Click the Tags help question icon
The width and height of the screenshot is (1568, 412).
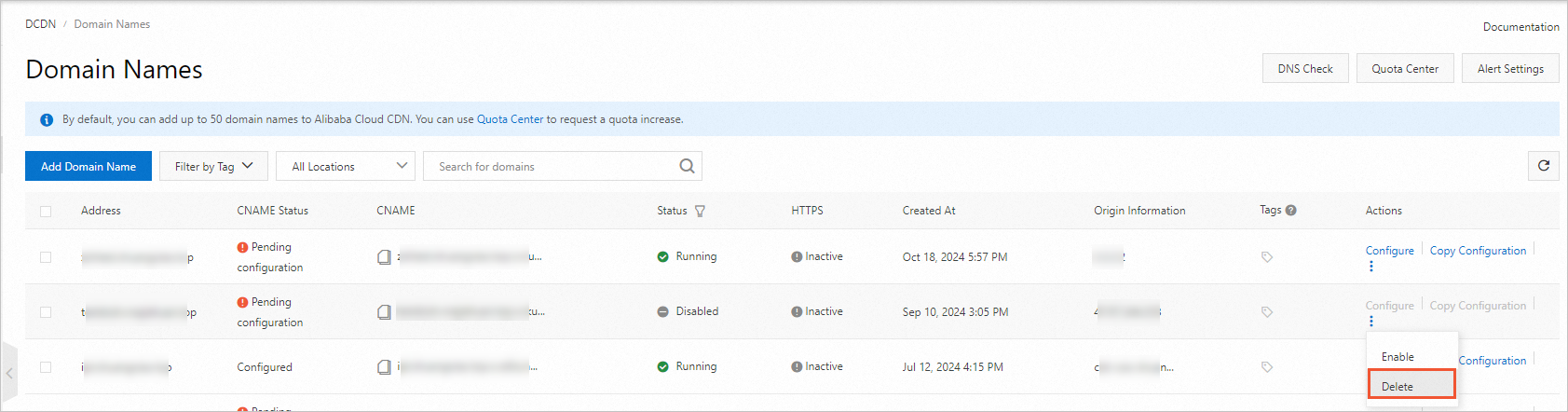[1290, 211]
